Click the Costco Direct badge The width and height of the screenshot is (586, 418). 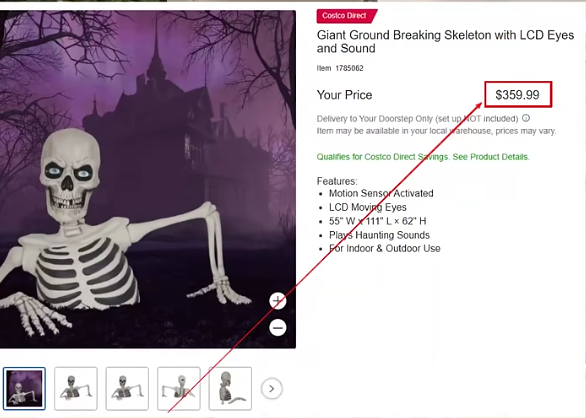pyautogui.click(x=346, y=16)
